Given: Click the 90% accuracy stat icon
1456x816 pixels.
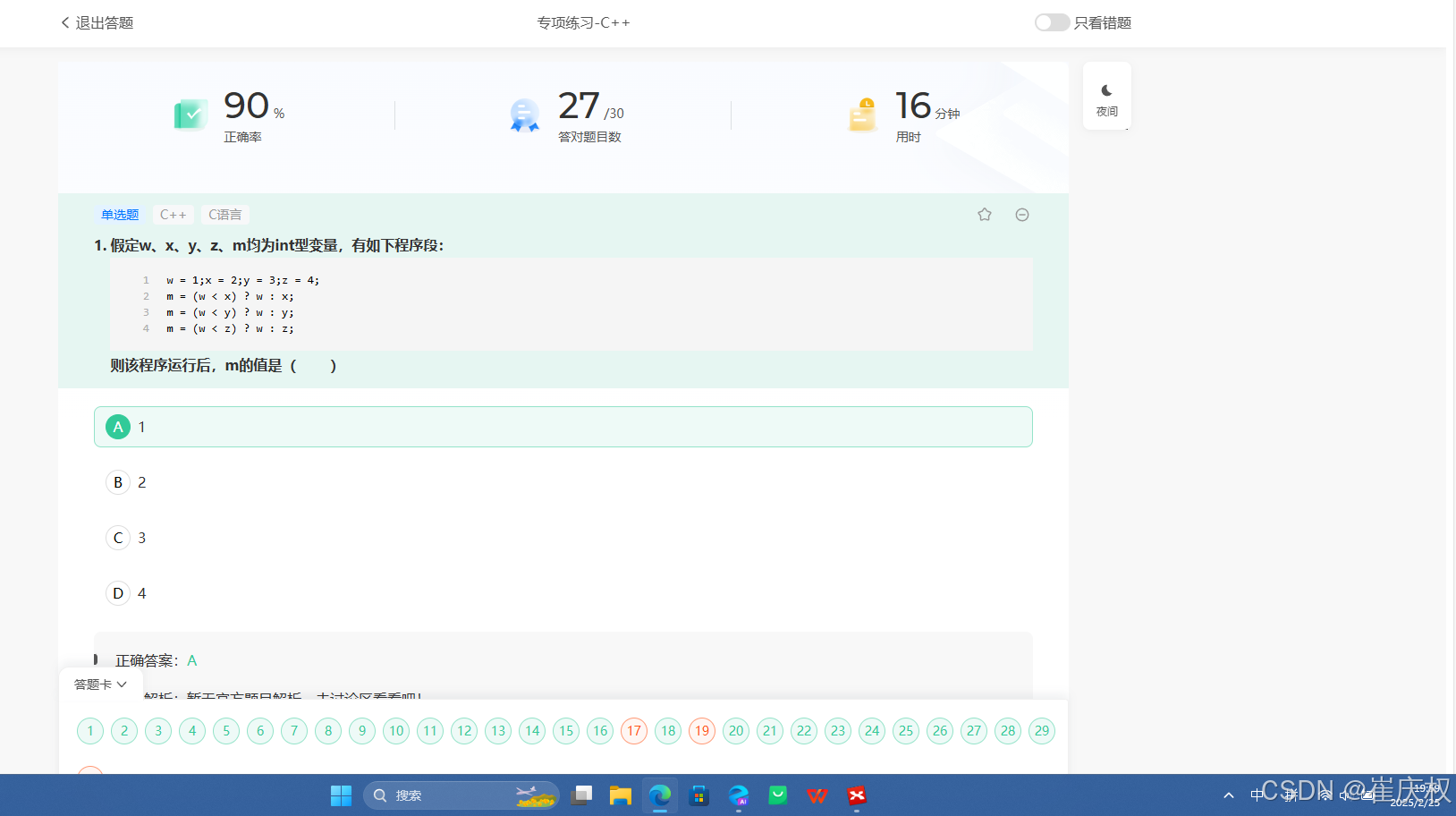Looking at the screenshot, I should (190, 115).
